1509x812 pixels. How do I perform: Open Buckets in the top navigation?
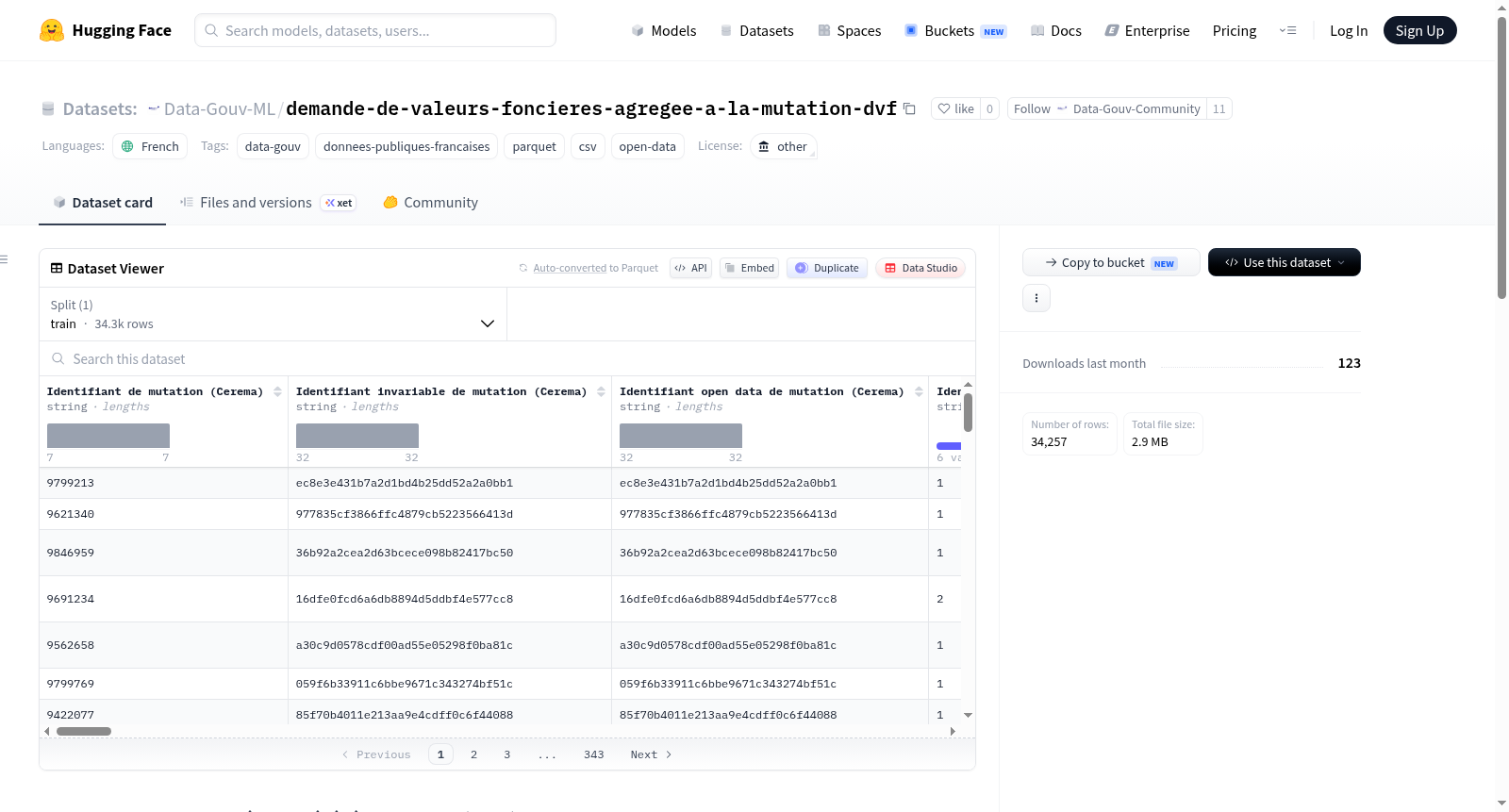[955, 30]
